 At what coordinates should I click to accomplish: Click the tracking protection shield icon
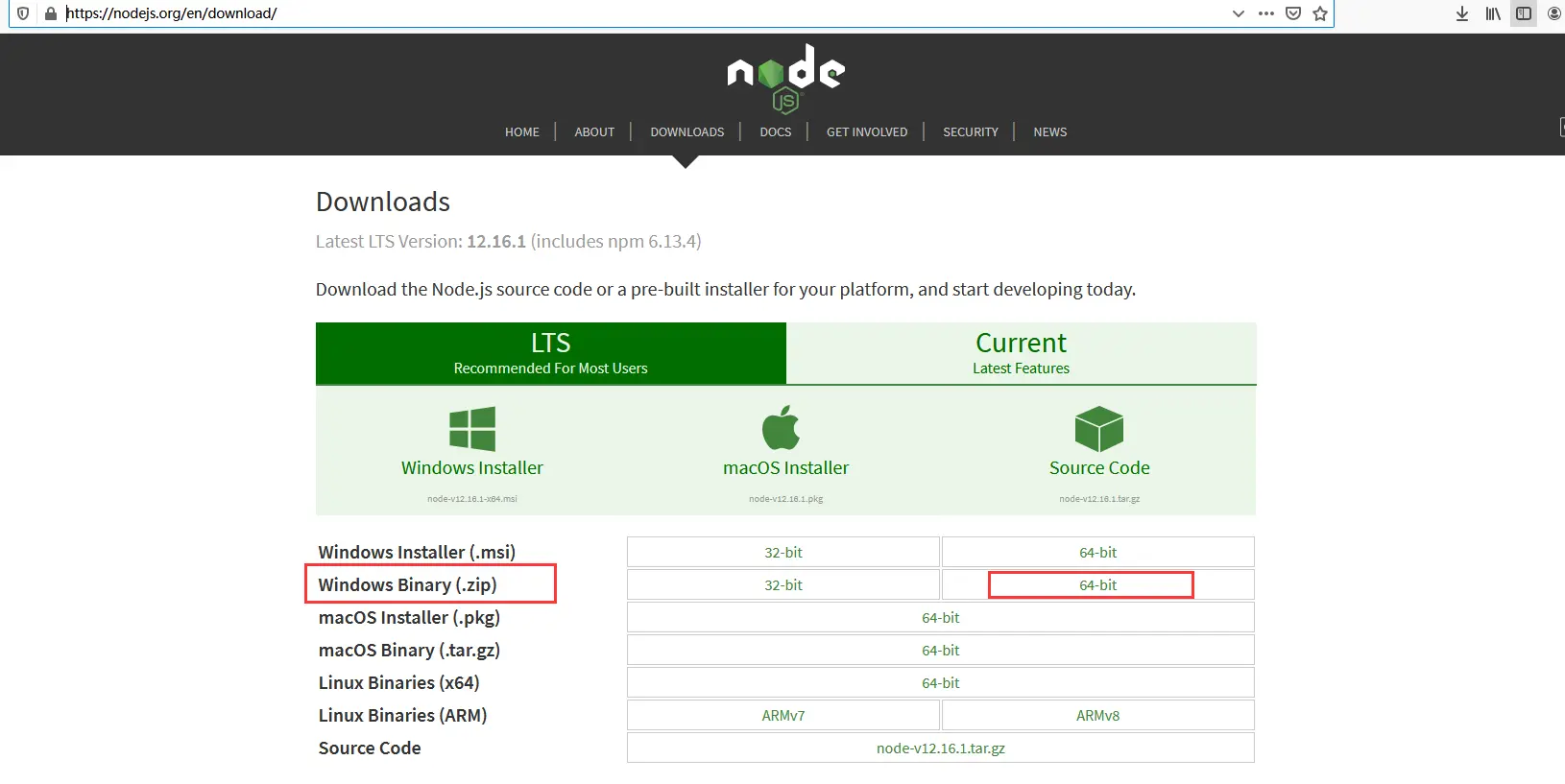tap(23, 13)
